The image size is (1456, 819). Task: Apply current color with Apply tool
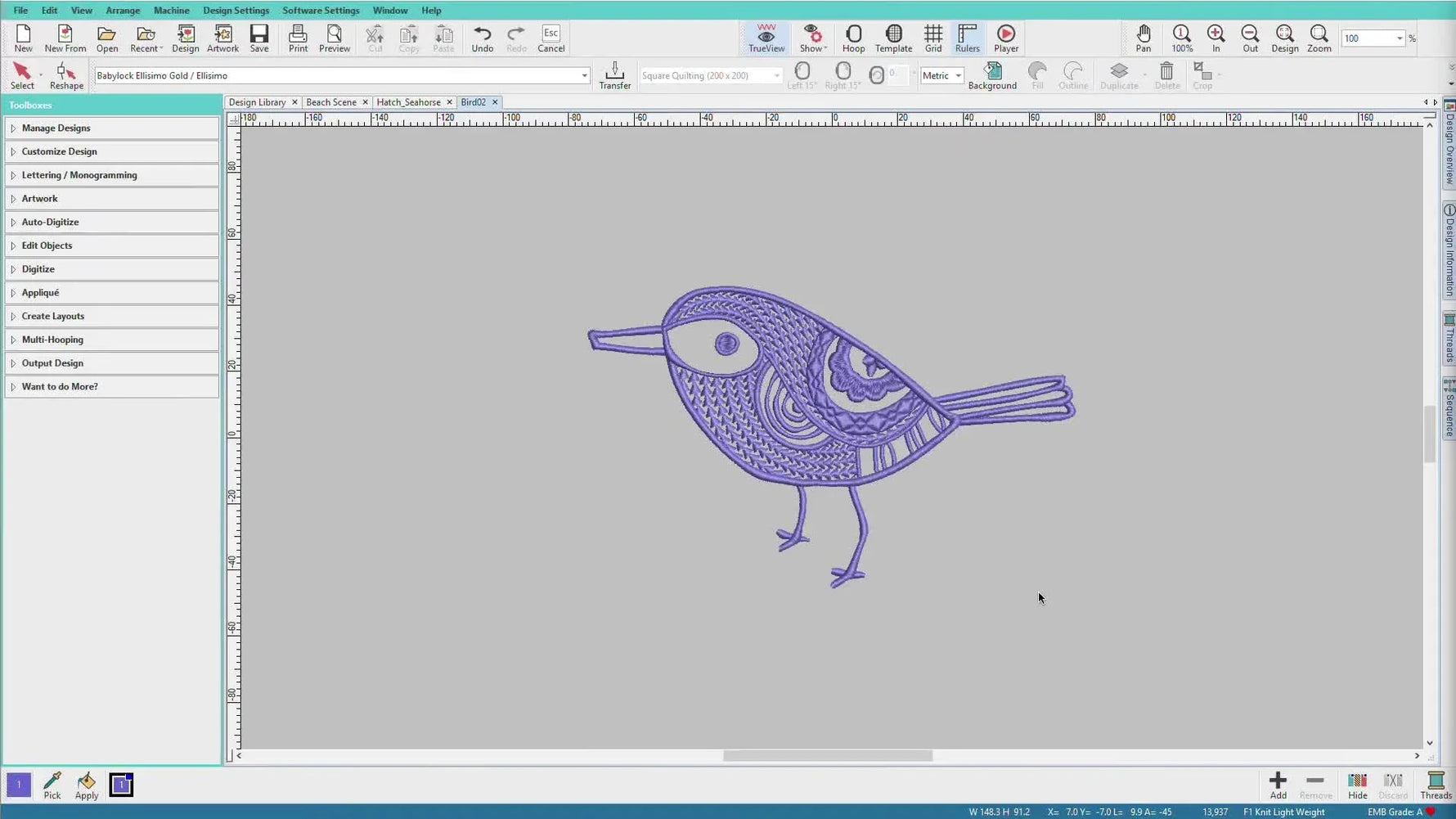coord(87,785)
